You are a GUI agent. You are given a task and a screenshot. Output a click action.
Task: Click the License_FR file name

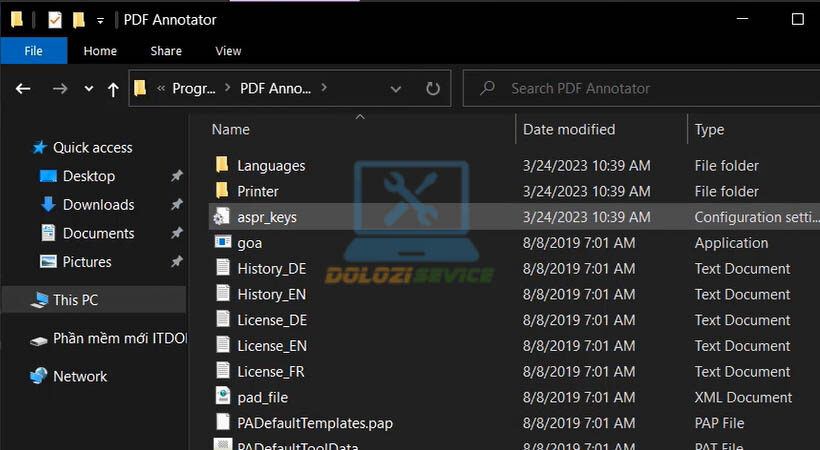270,372
